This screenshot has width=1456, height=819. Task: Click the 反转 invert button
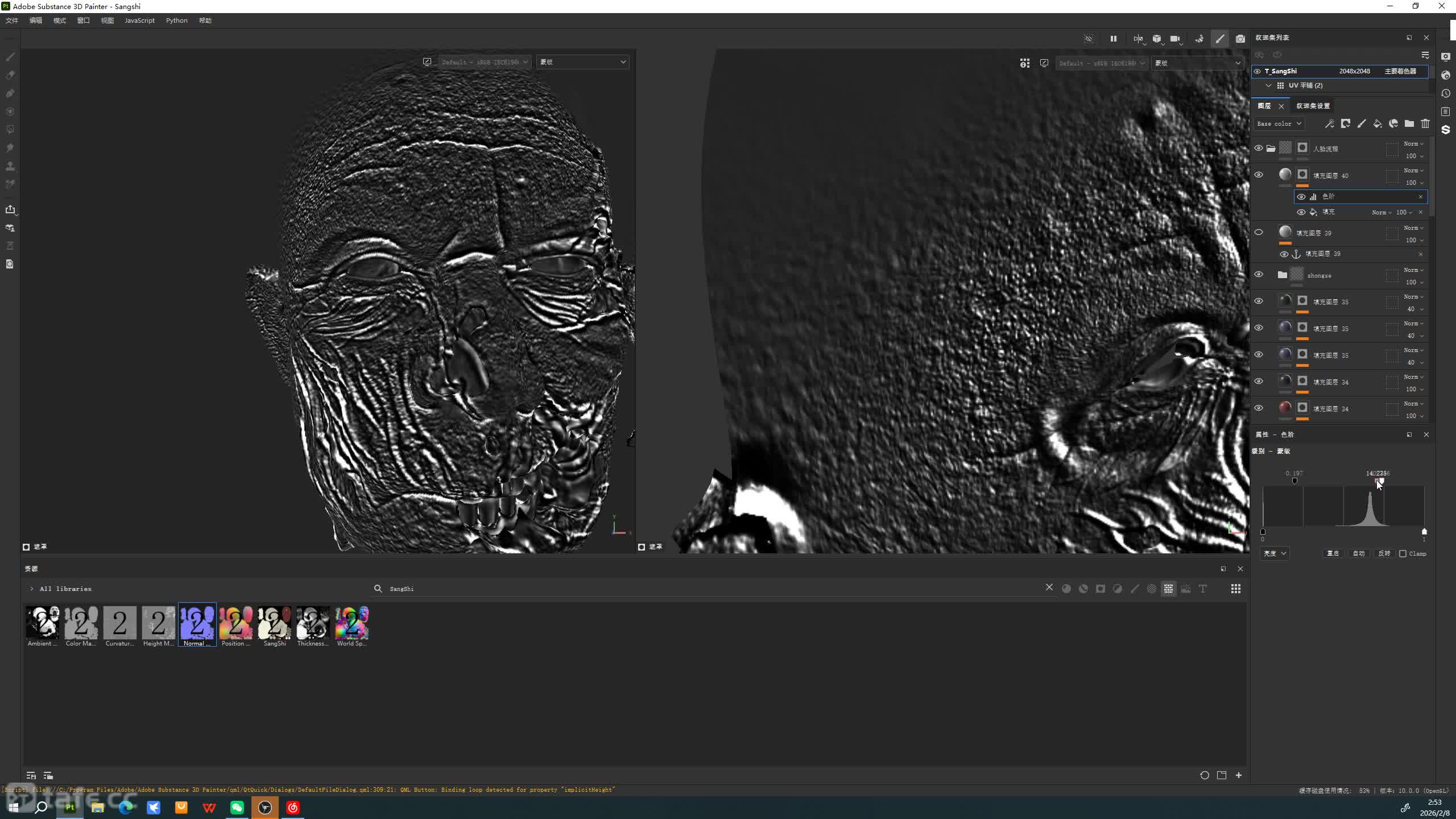[x=1384, y=553]
